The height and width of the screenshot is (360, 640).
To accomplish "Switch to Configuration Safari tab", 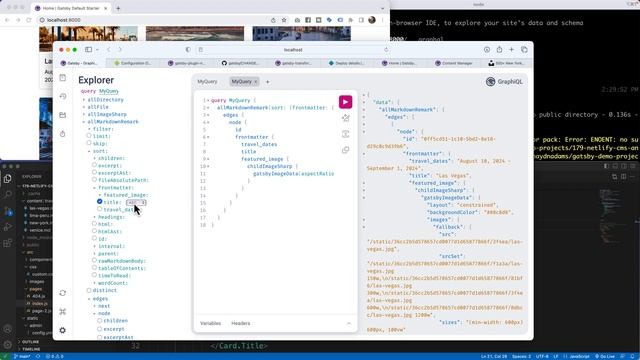I will (133, 63).
